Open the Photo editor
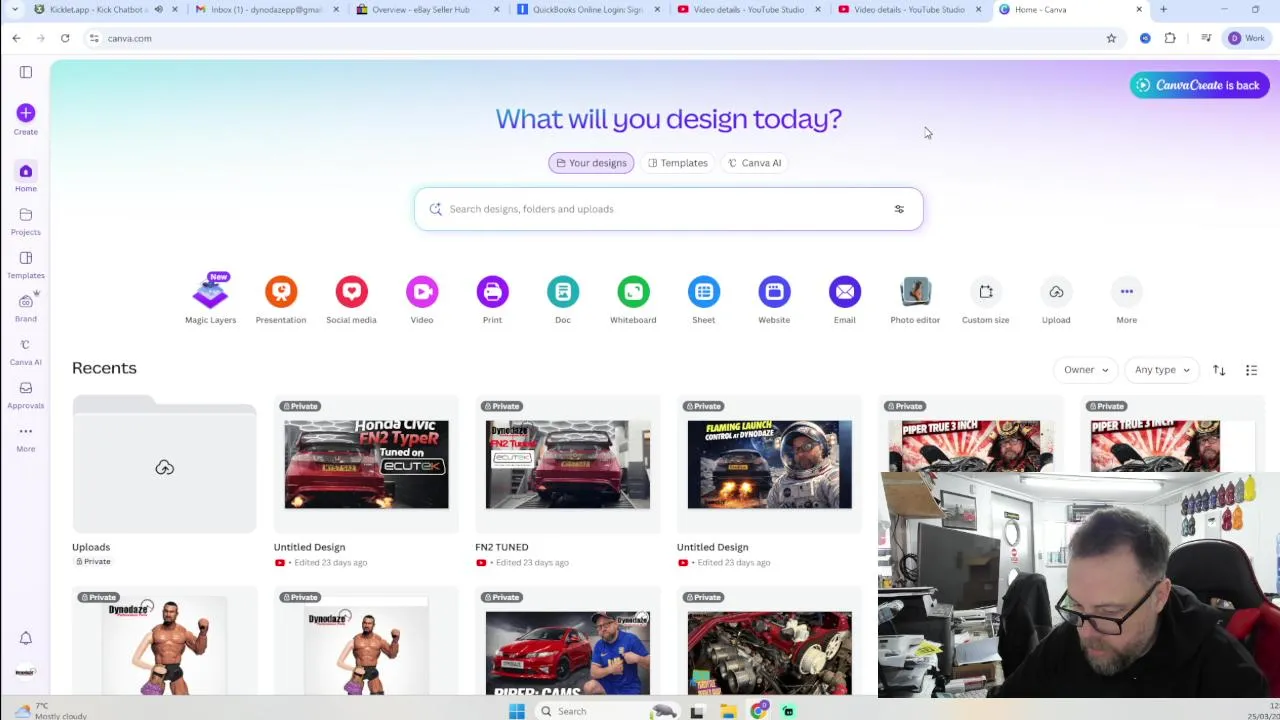This screenshot has height=720, width=1280. point(915,299)
